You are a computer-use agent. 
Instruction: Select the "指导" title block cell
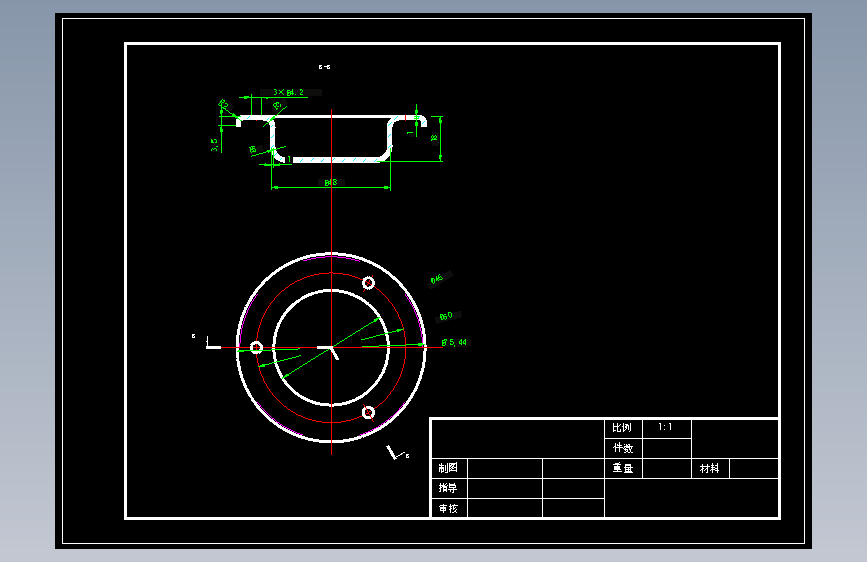pos(448,488)
